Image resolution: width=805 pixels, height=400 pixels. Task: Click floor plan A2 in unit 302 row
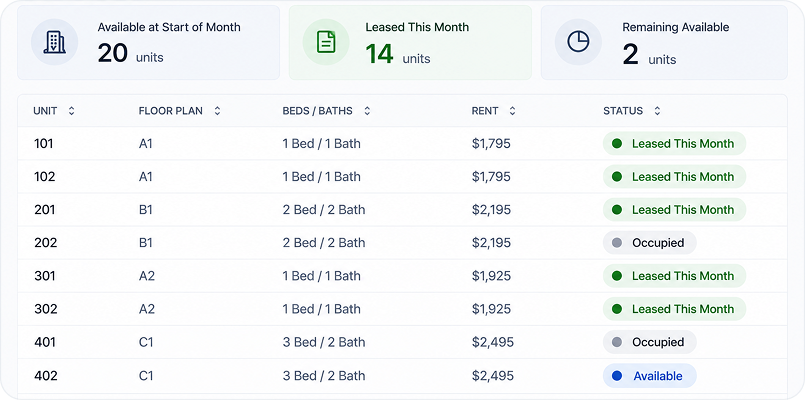pyautogui.click(x=147, y=309)
